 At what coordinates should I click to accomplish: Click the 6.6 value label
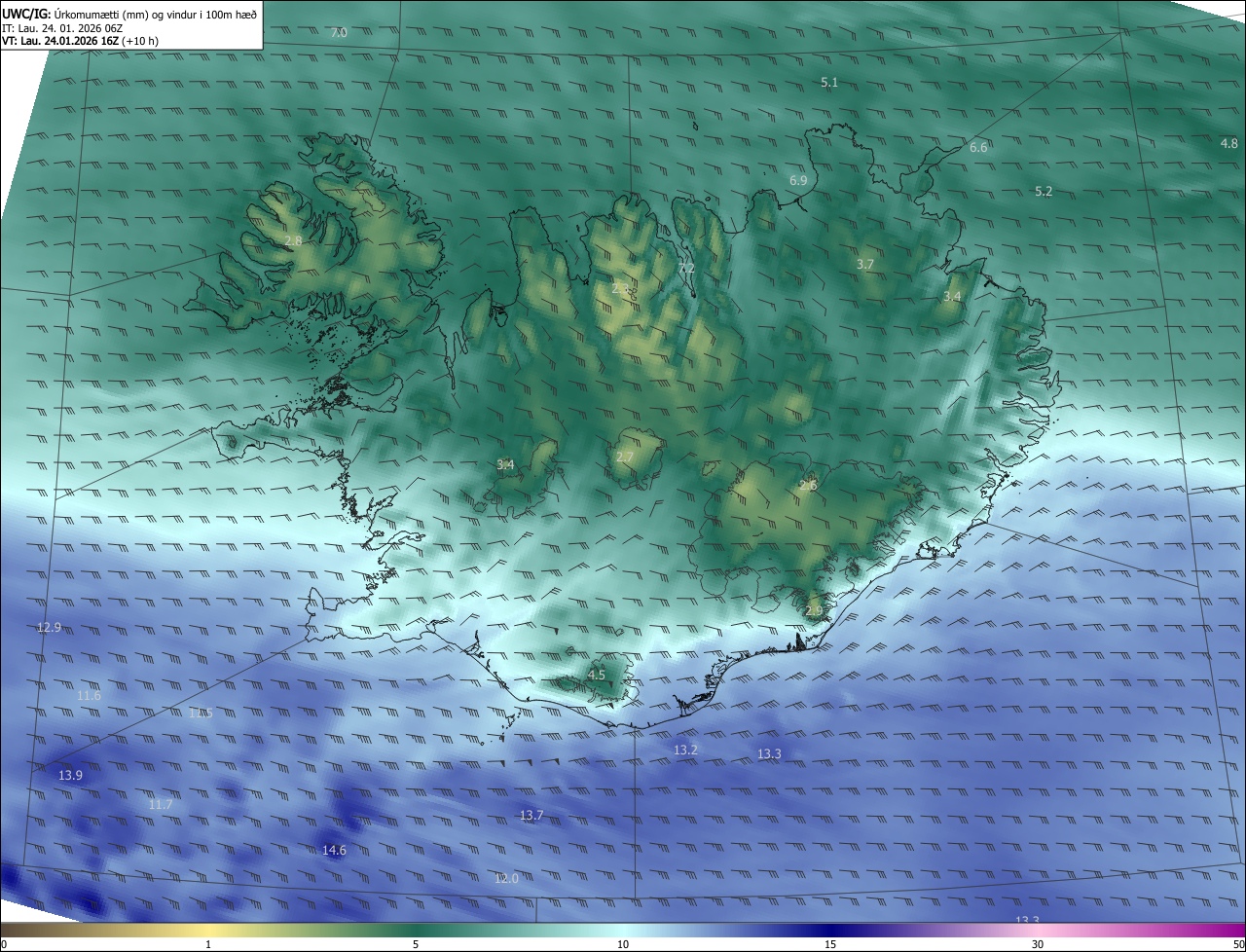[x=978, y=147]
